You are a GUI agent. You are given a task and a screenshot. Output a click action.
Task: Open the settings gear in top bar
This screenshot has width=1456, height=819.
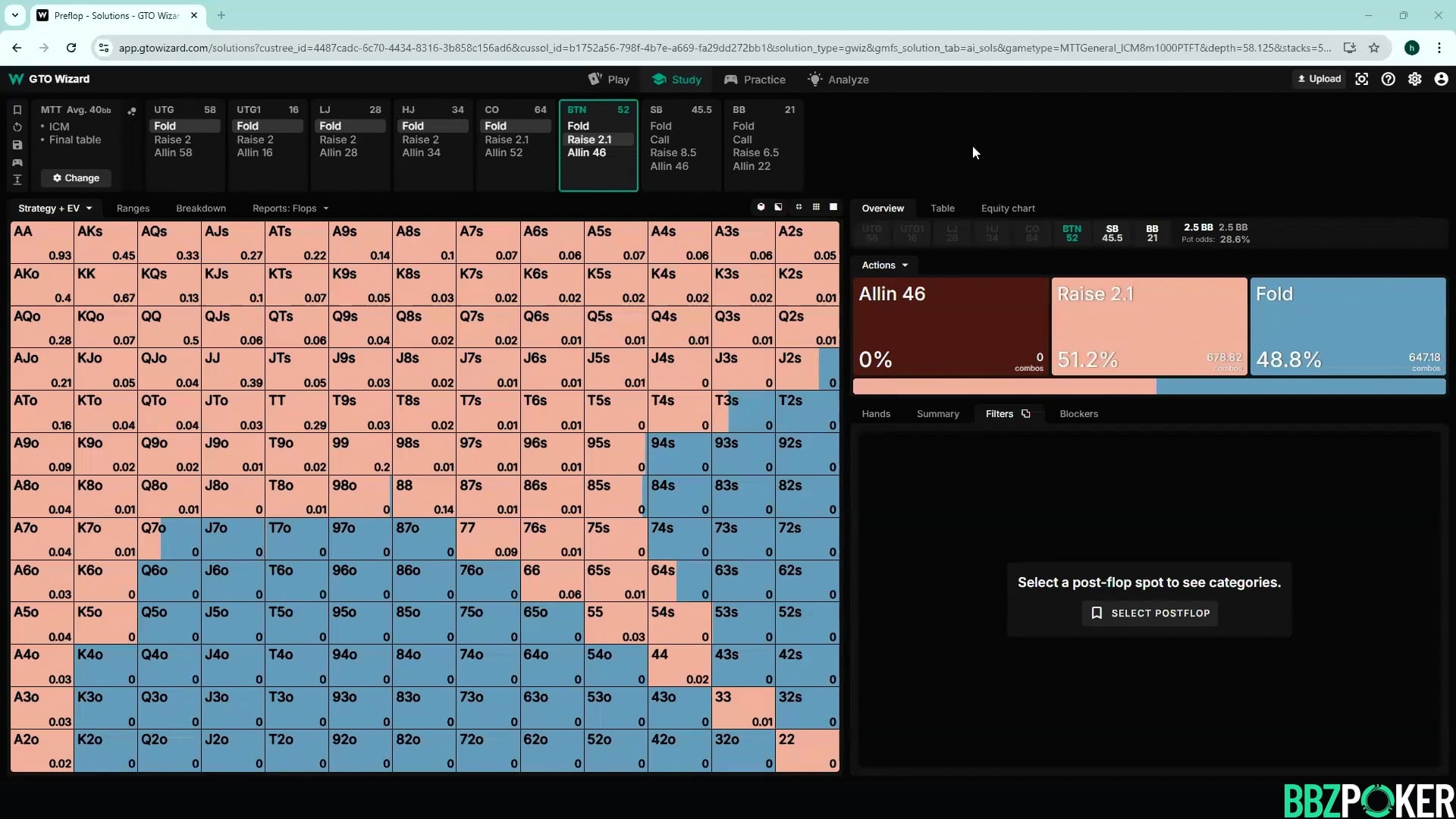1414,79
